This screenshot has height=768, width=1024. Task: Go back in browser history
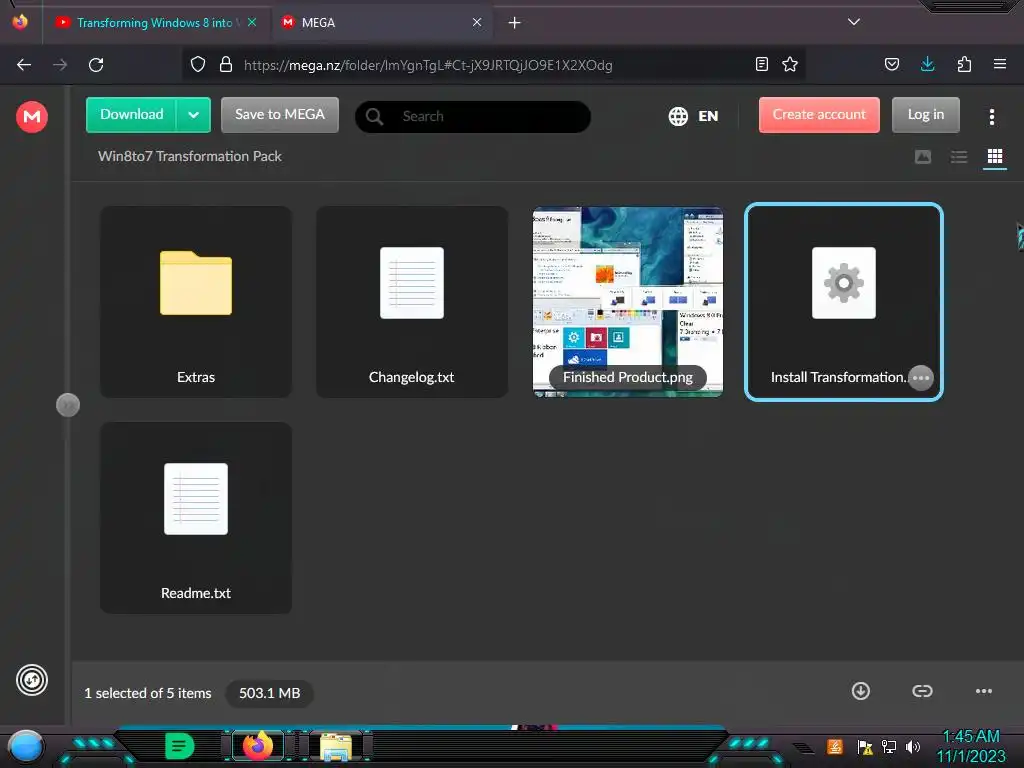tap(24, 65)
